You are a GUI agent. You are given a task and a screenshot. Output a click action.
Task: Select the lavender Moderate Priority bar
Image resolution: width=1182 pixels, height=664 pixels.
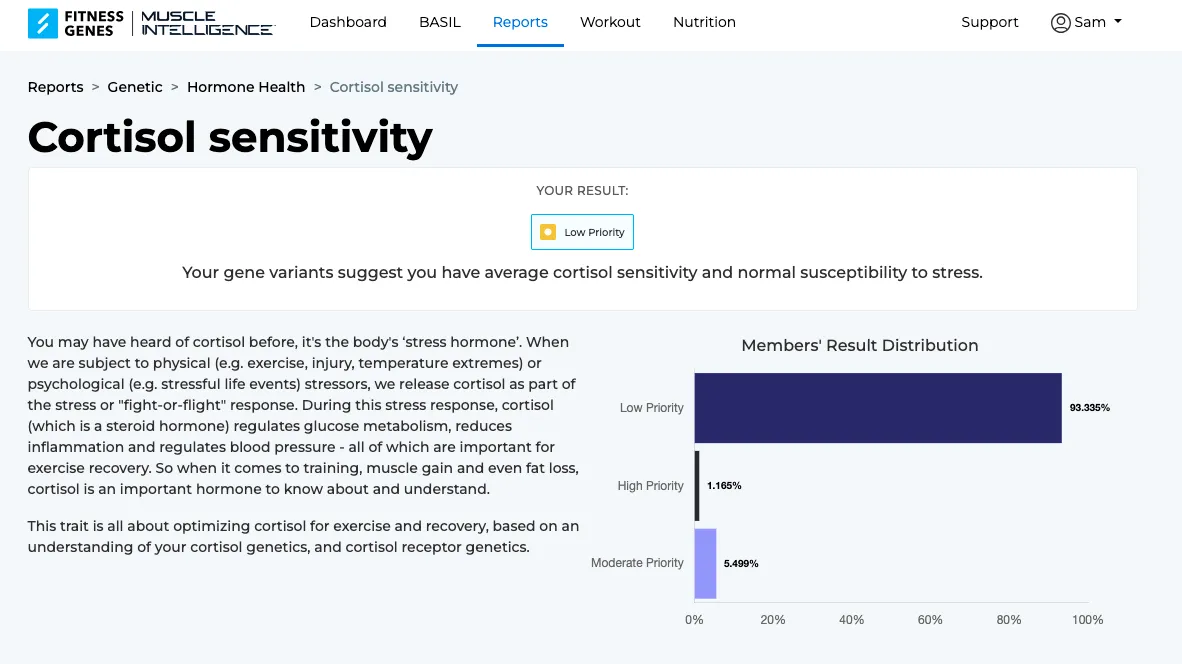tap(705, 563)
